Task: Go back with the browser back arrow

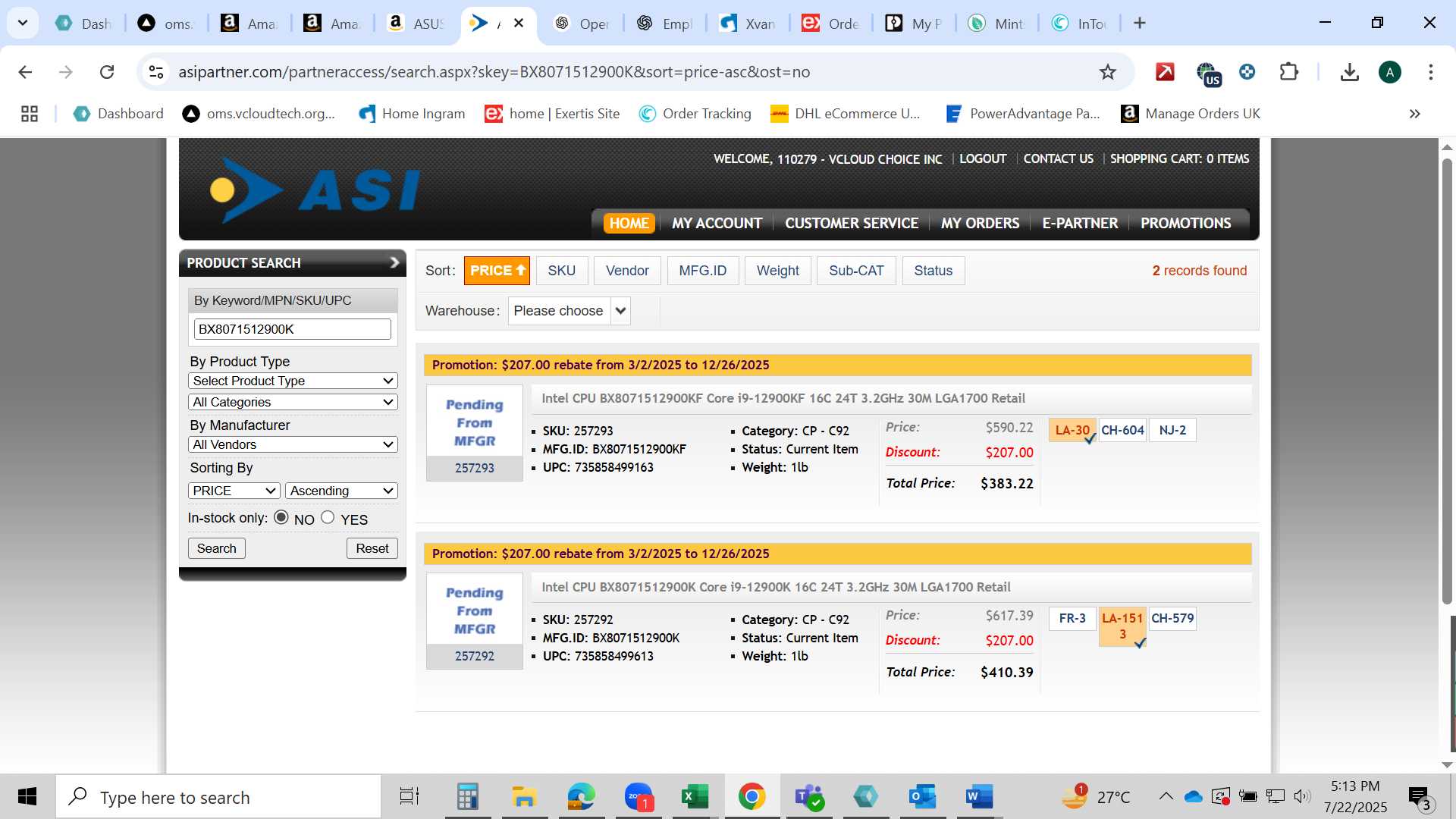Action: (25, 72)
